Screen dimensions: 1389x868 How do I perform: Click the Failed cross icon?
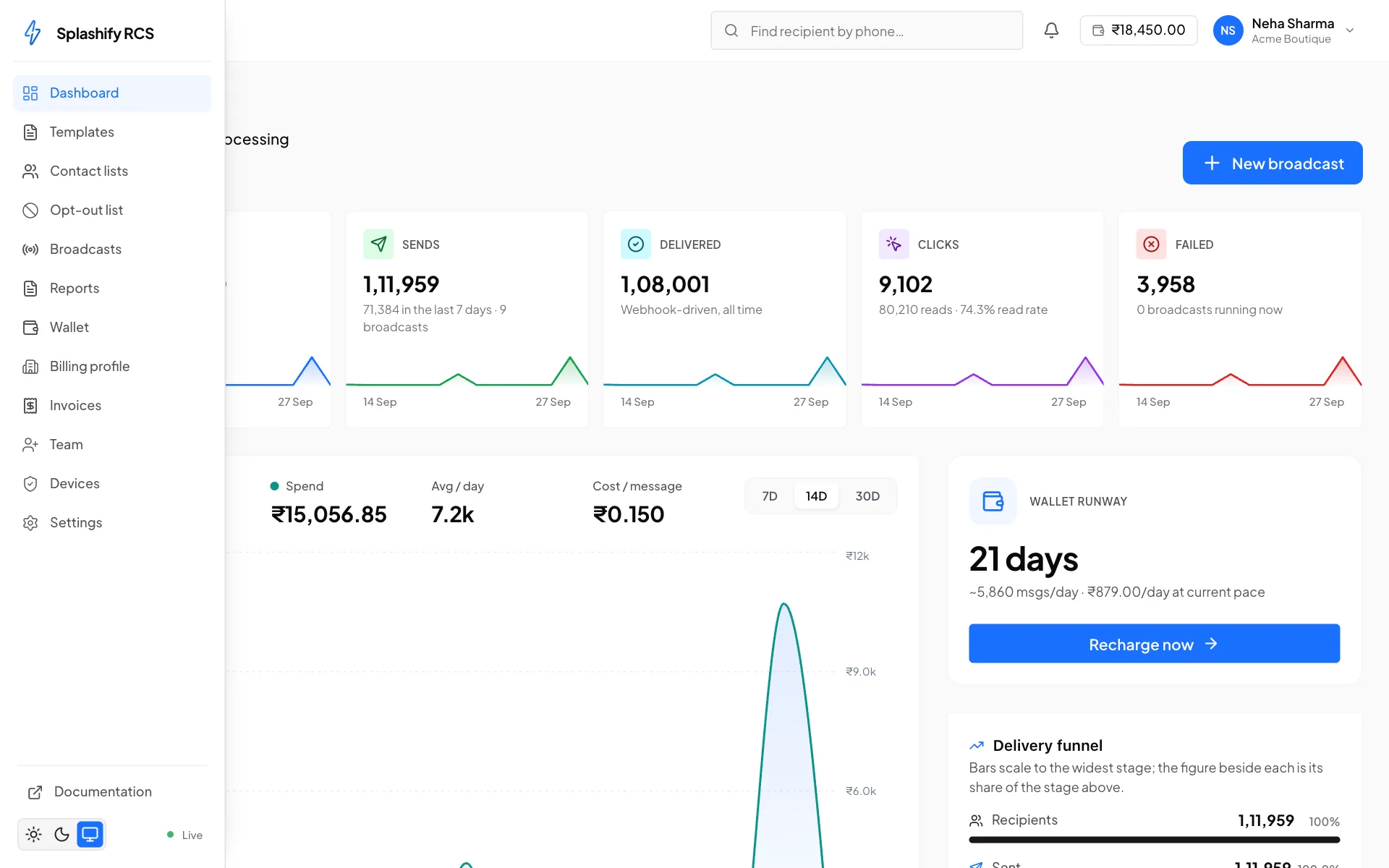click(x=1152, y=244)
